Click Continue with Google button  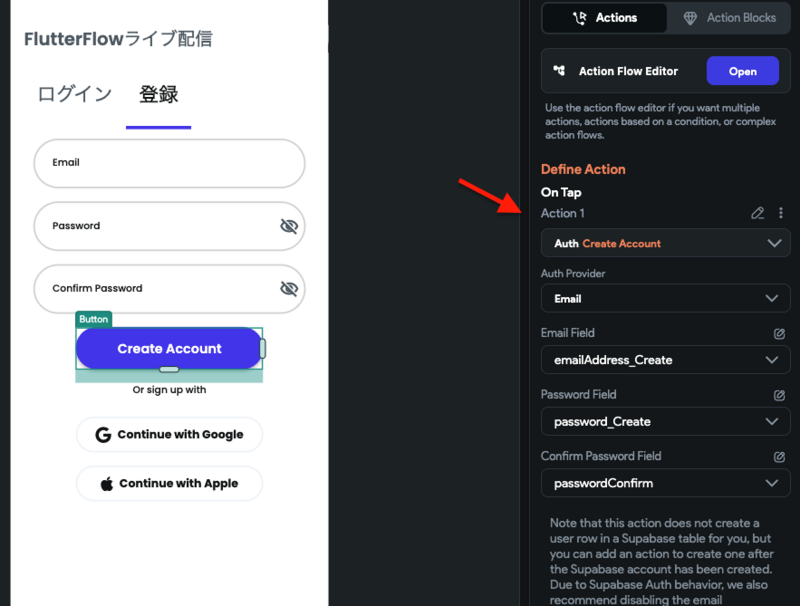(x=169, y=435)
